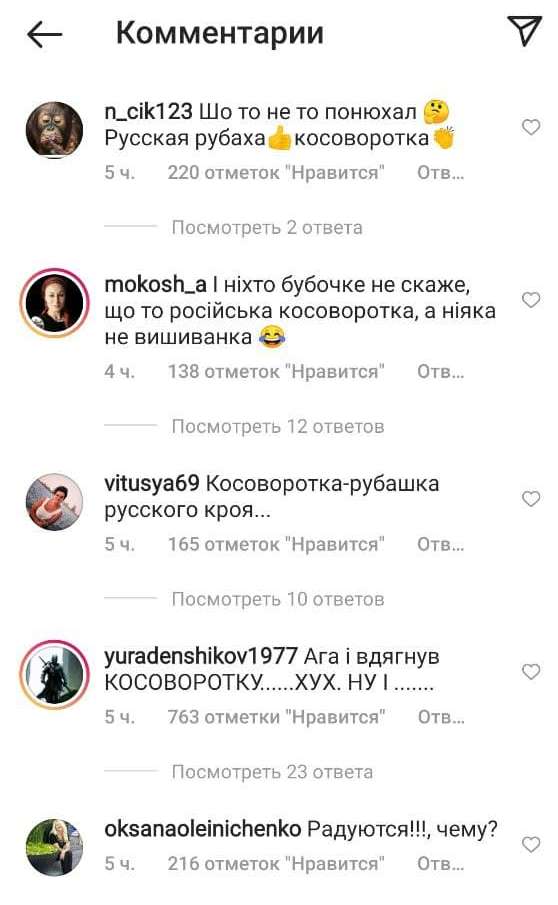Open mokosh_a's story ring avatar
Viewport: 558px width, 905px height.
coord(55,303)
